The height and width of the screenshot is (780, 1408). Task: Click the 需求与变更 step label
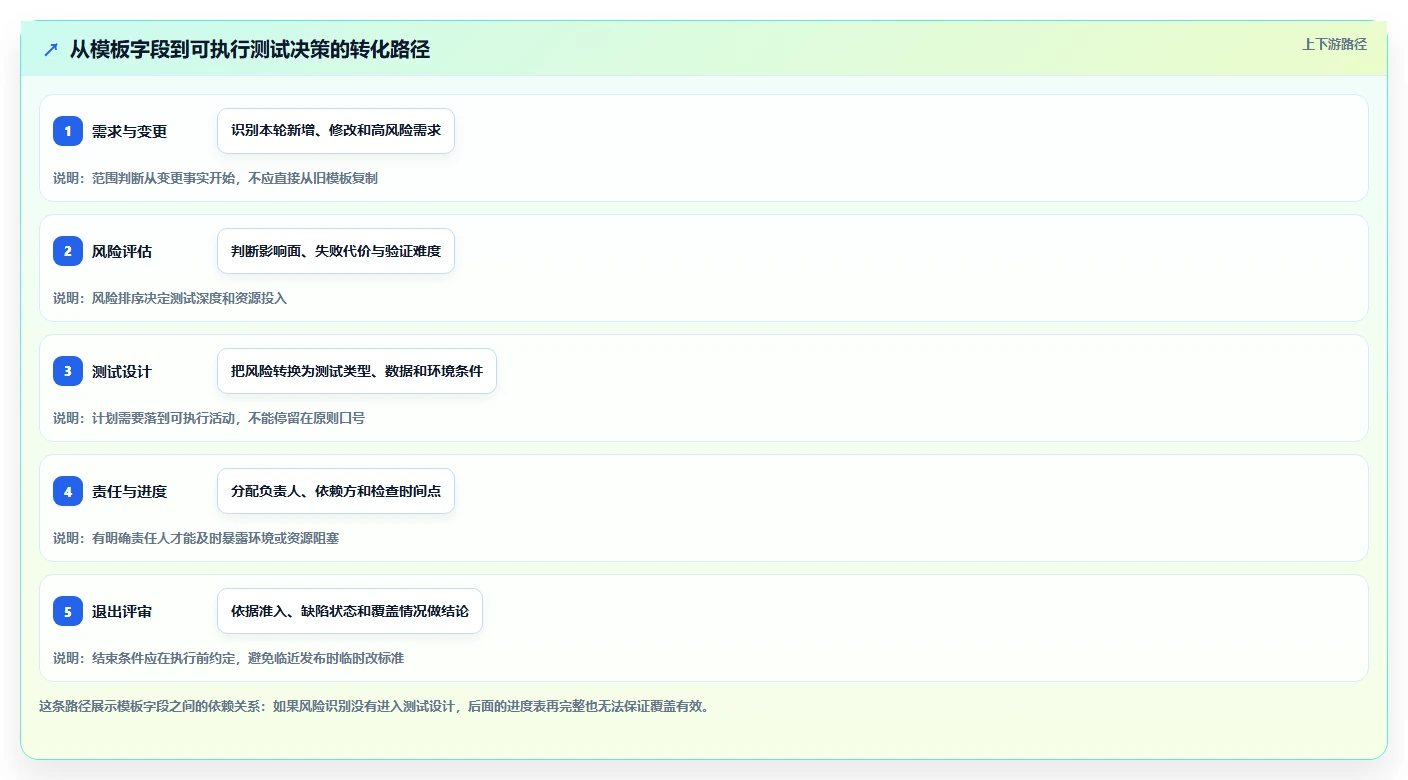click(129, 131)
